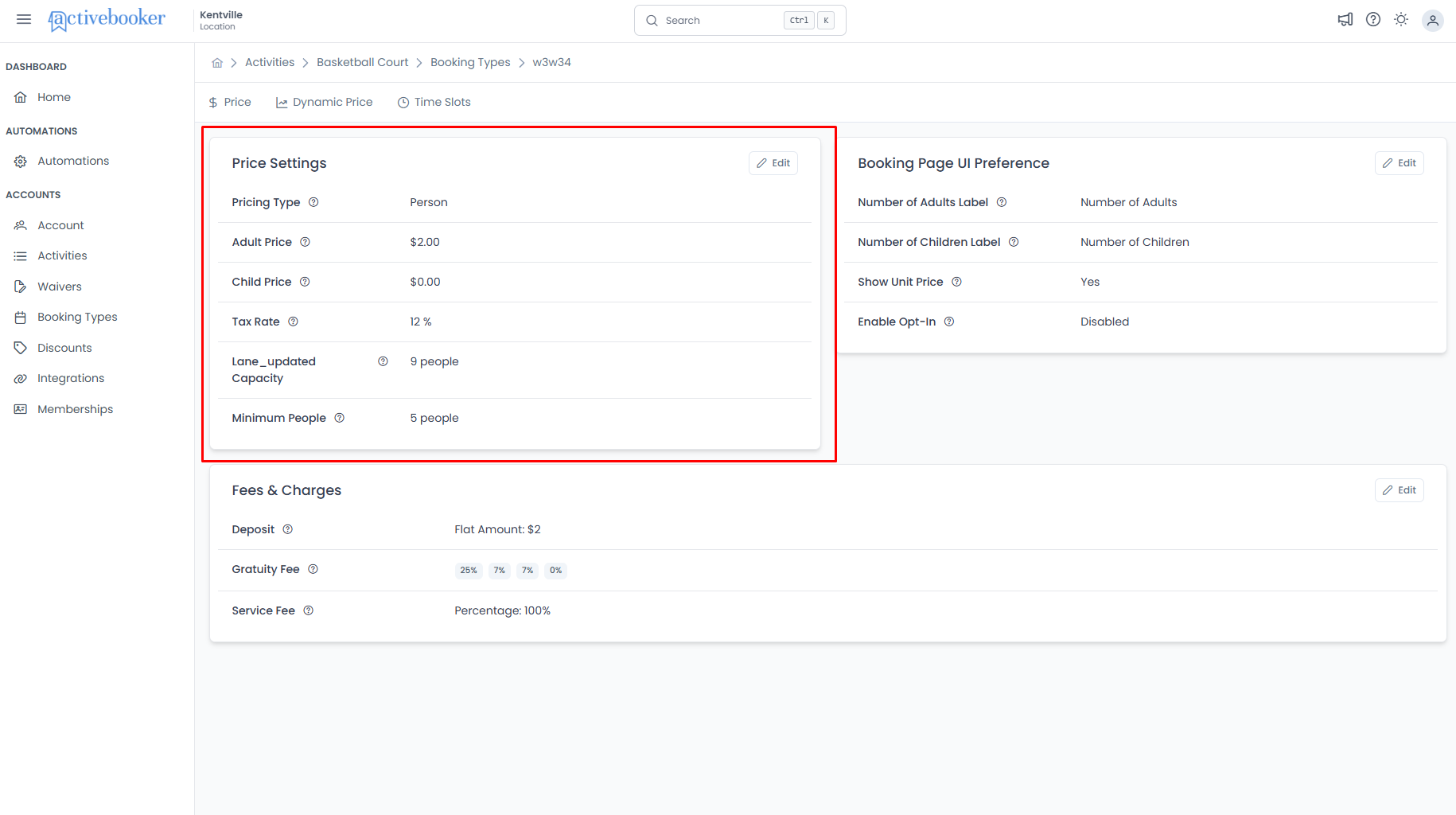The width and height of the screenshot is (1456, 815).
Task: Show help tooltip for Pricing Type
Action: click(x=313, y=202)
